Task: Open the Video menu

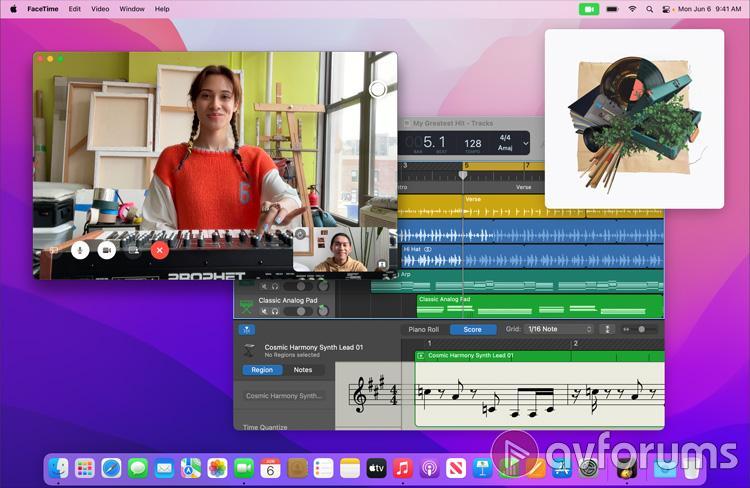Action: pos(100,9)
